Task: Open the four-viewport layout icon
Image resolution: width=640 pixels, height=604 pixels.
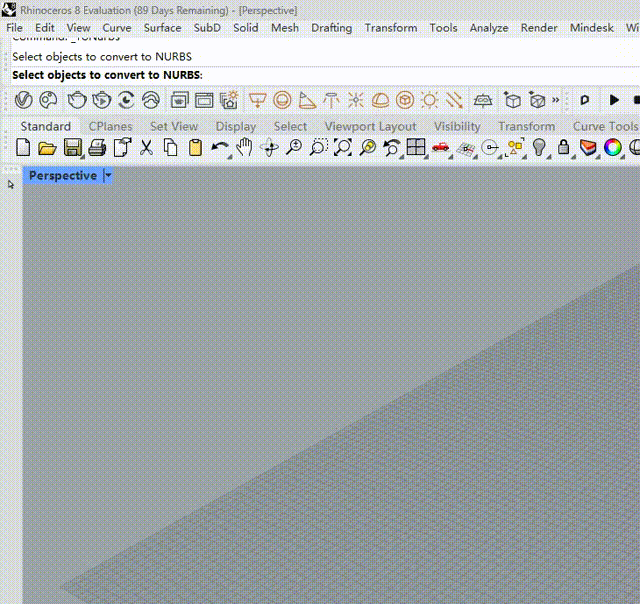Action: pos(416,148)
